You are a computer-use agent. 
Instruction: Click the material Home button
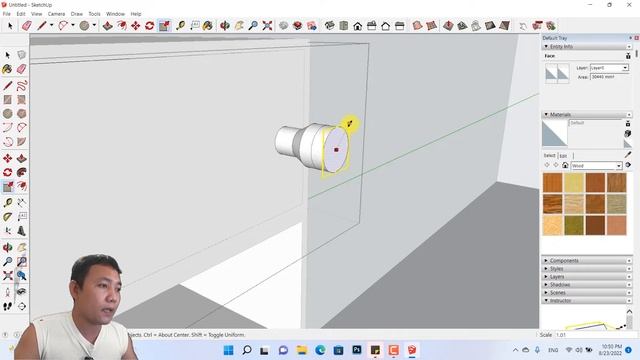point(565,165)
